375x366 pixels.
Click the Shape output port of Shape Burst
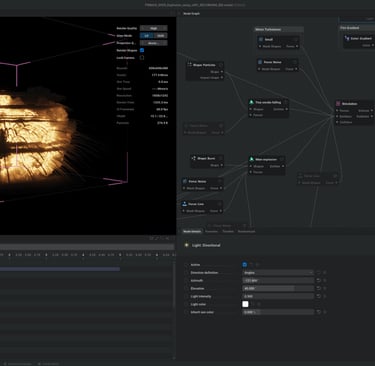222,165
